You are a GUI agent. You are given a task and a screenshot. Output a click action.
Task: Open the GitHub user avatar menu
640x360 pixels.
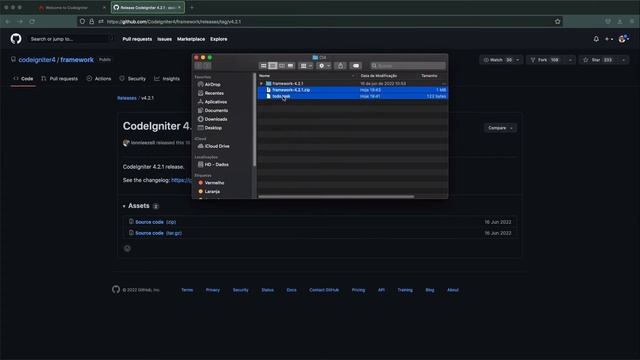[x=623, y=39]
